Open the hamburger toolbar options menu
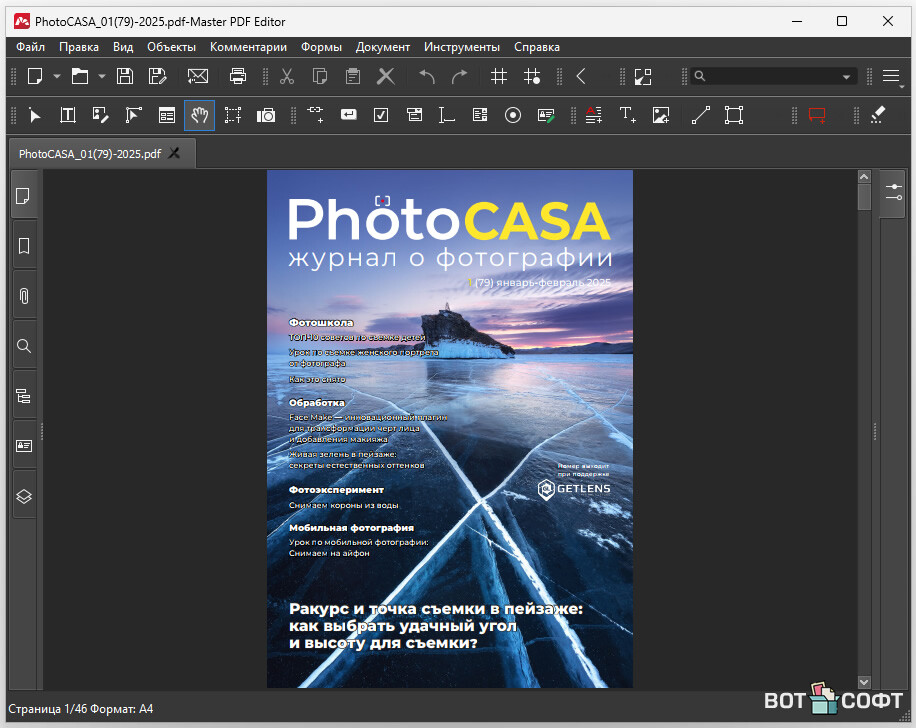This screenshot has height=728, width=916. (891, 76)
